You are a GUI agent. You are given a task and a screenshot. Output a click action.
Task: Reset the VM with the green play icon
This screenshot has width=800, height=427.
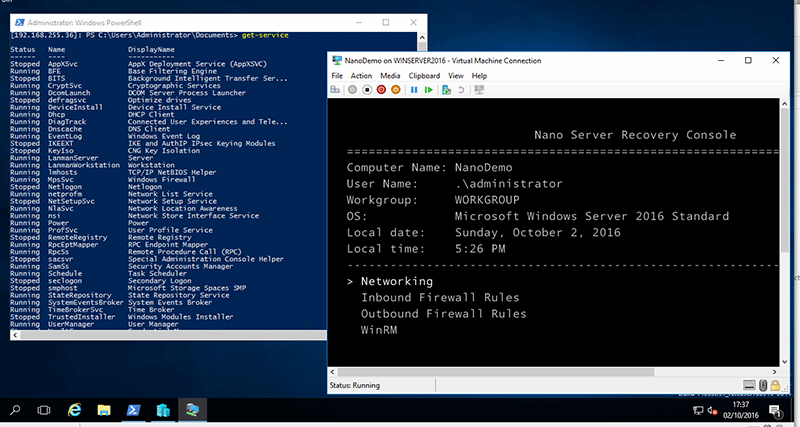[429, 90]
